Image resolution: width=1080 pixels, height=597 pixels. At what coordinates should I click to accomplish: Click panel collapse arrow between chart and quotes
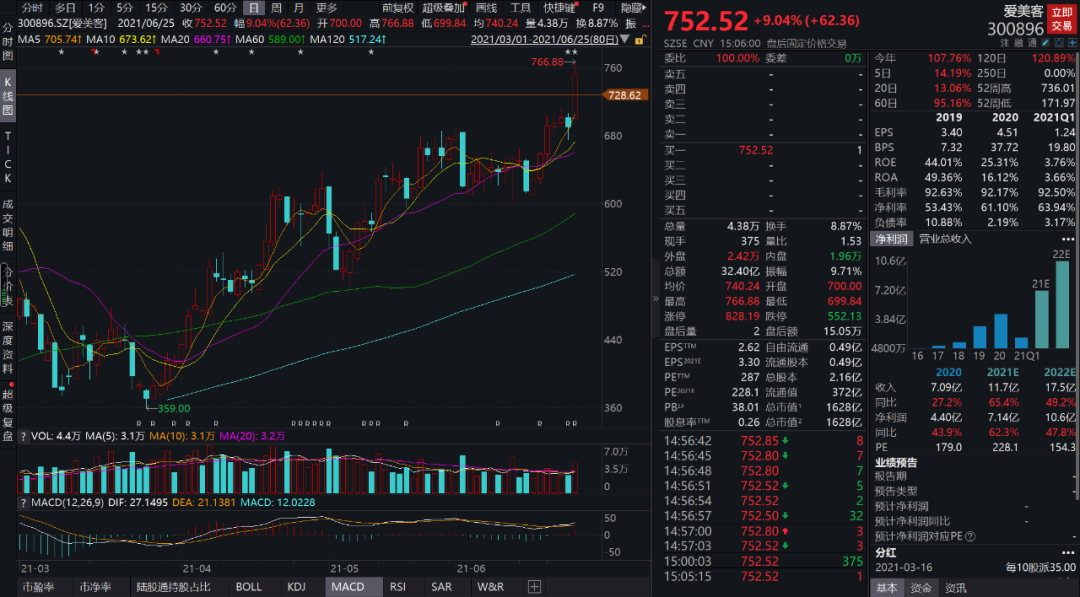click(x=656, y=298)
